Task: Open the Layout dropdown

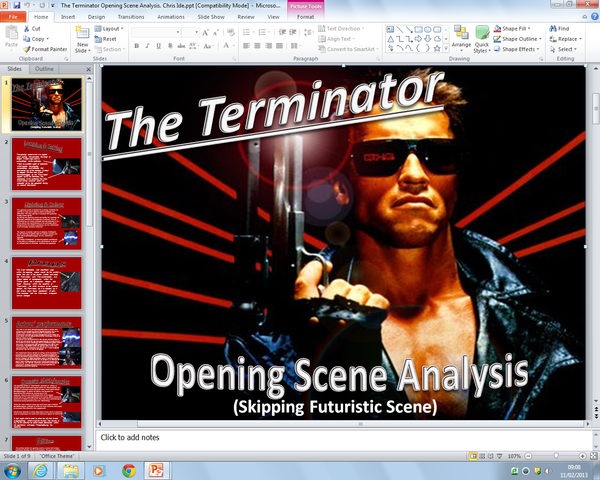Action: pos(109,29)
